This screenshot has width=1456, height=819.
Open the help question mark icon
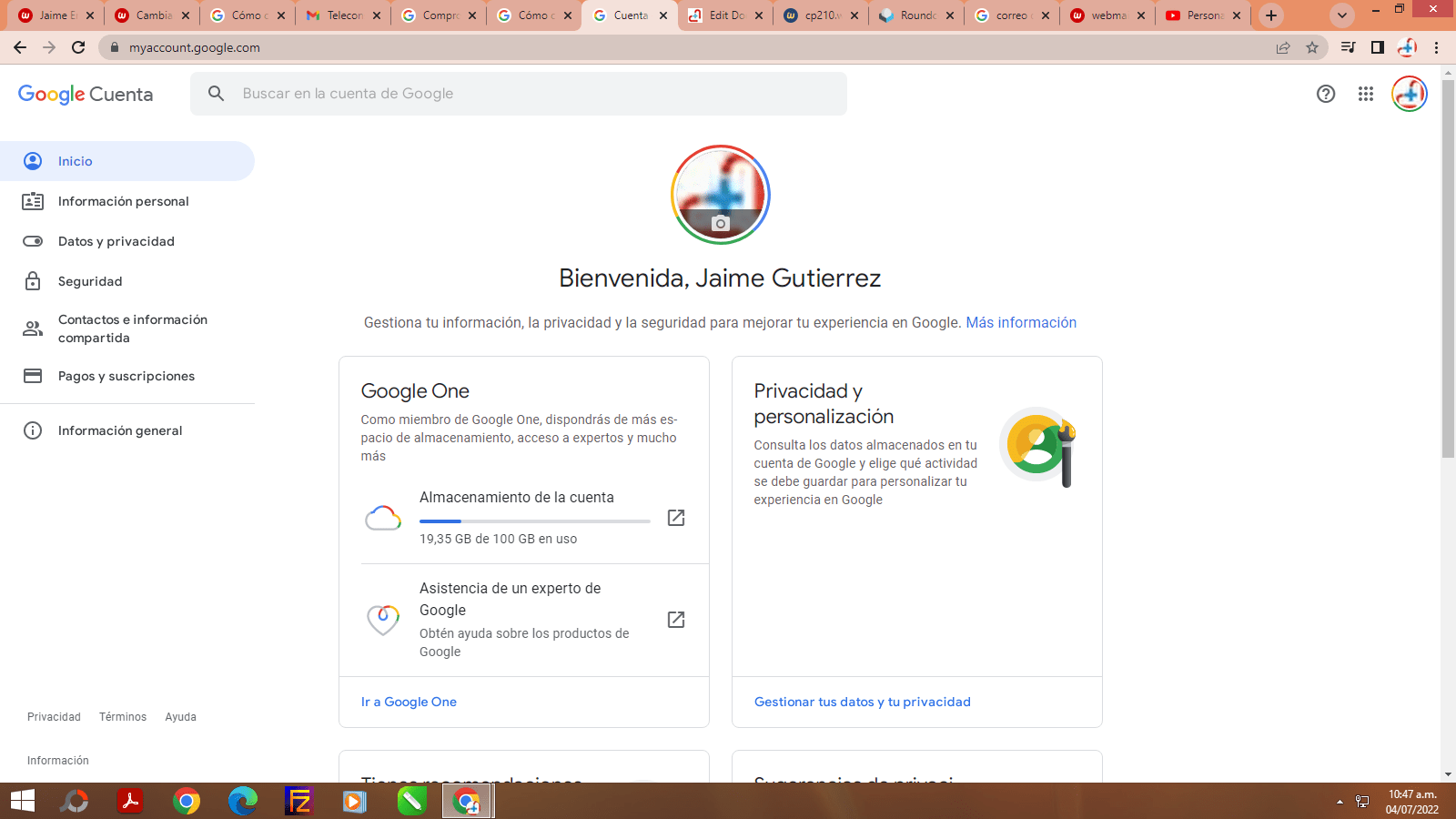click(1326, 94)
